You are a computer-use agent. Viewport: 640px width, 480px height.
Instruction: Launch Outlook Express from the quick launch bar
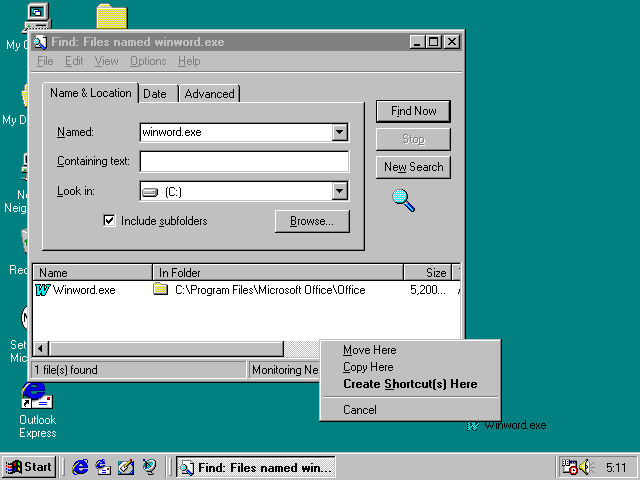coord(103,467)
